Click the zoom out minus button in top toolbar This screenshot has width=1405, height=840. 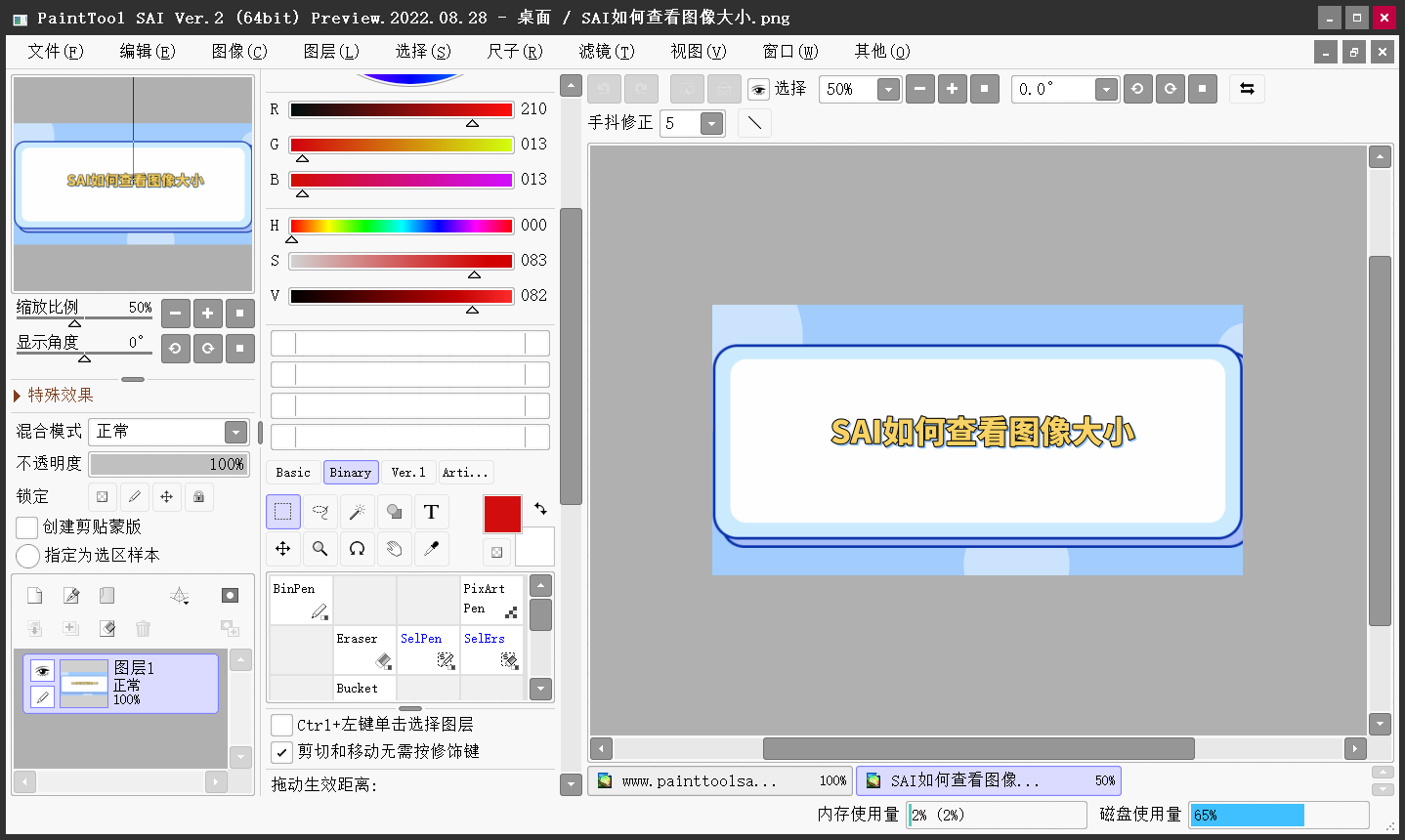(919, 89)
